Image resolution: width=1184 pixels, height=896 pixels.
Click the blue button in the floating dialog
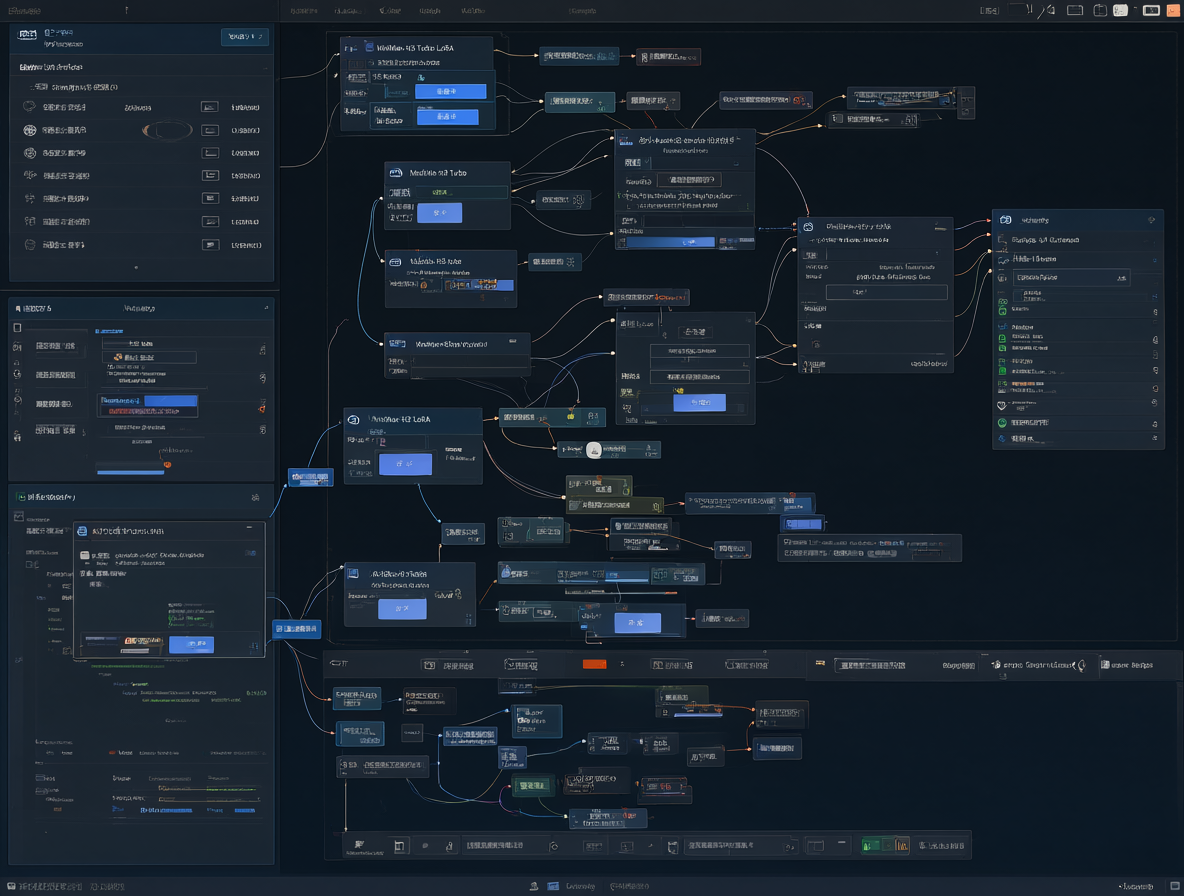191,644
